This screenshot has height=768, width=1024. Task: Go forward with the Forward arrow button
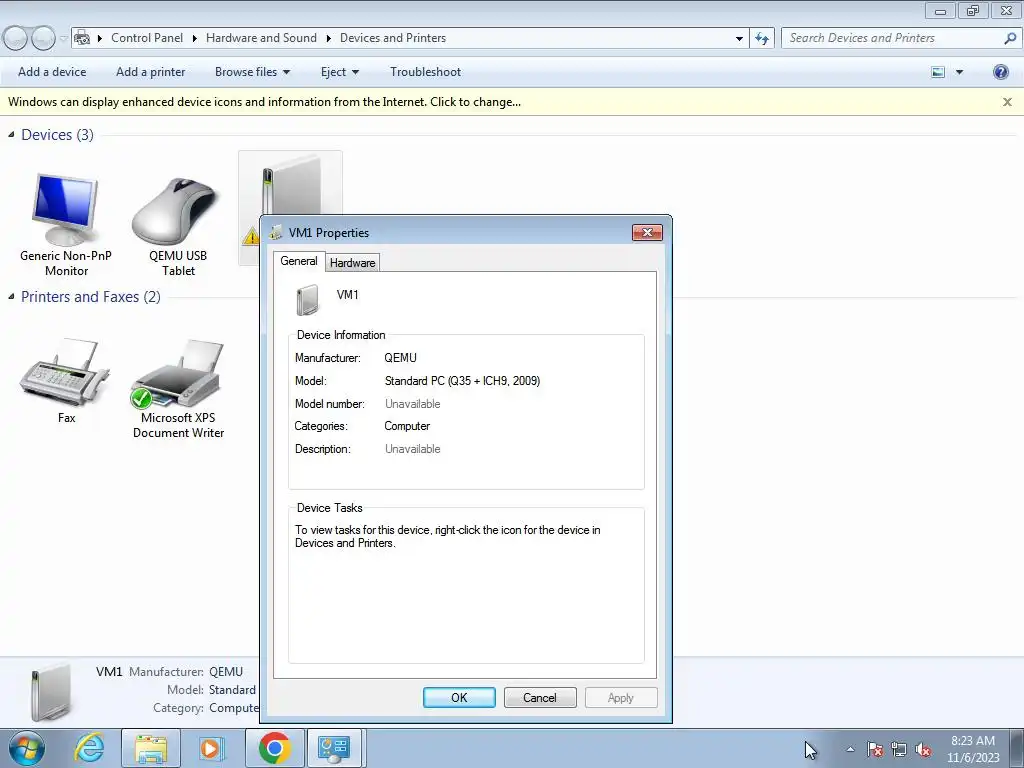tap(44, 38)
